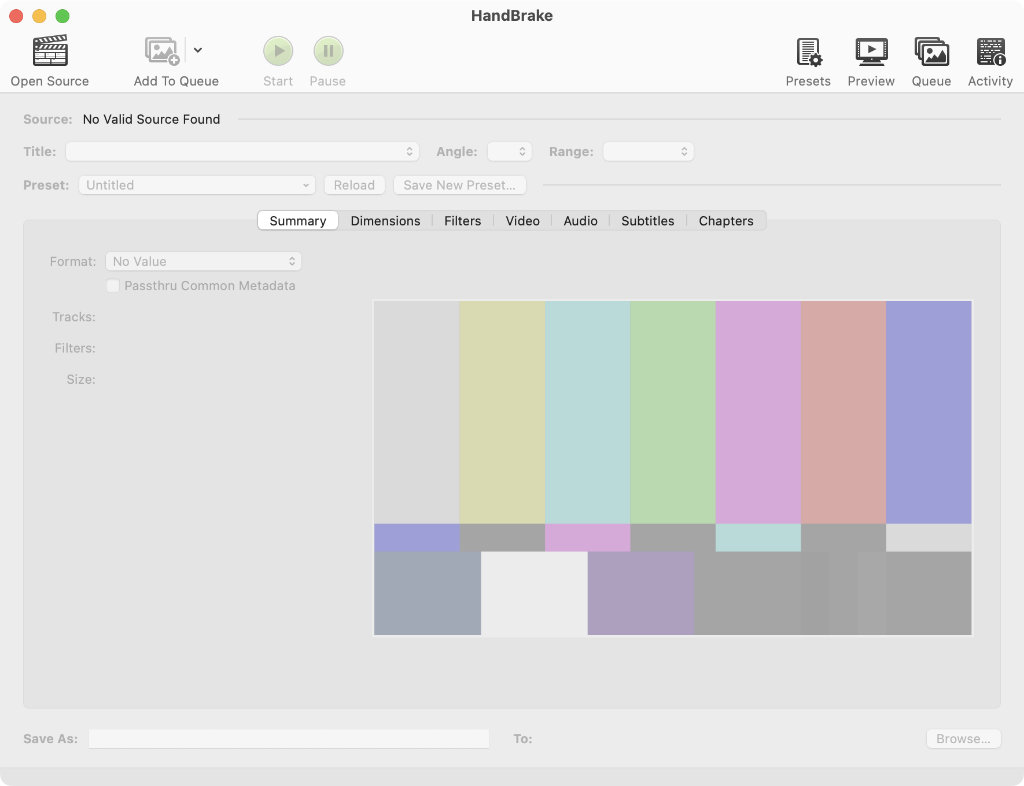Switch to the Subtitles tab
Screen dimensions: 1024x786
click(x=647, y=221)
